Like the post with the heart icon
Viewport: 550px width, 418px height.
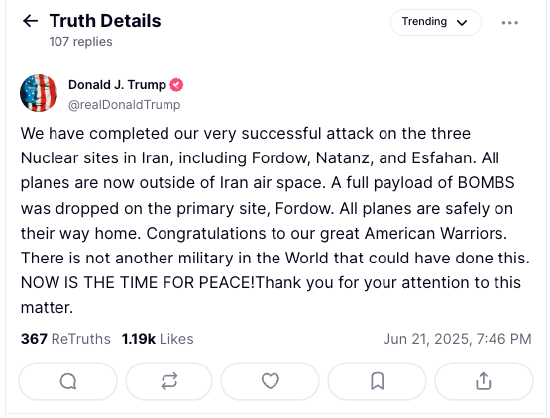tap(270, 382)
